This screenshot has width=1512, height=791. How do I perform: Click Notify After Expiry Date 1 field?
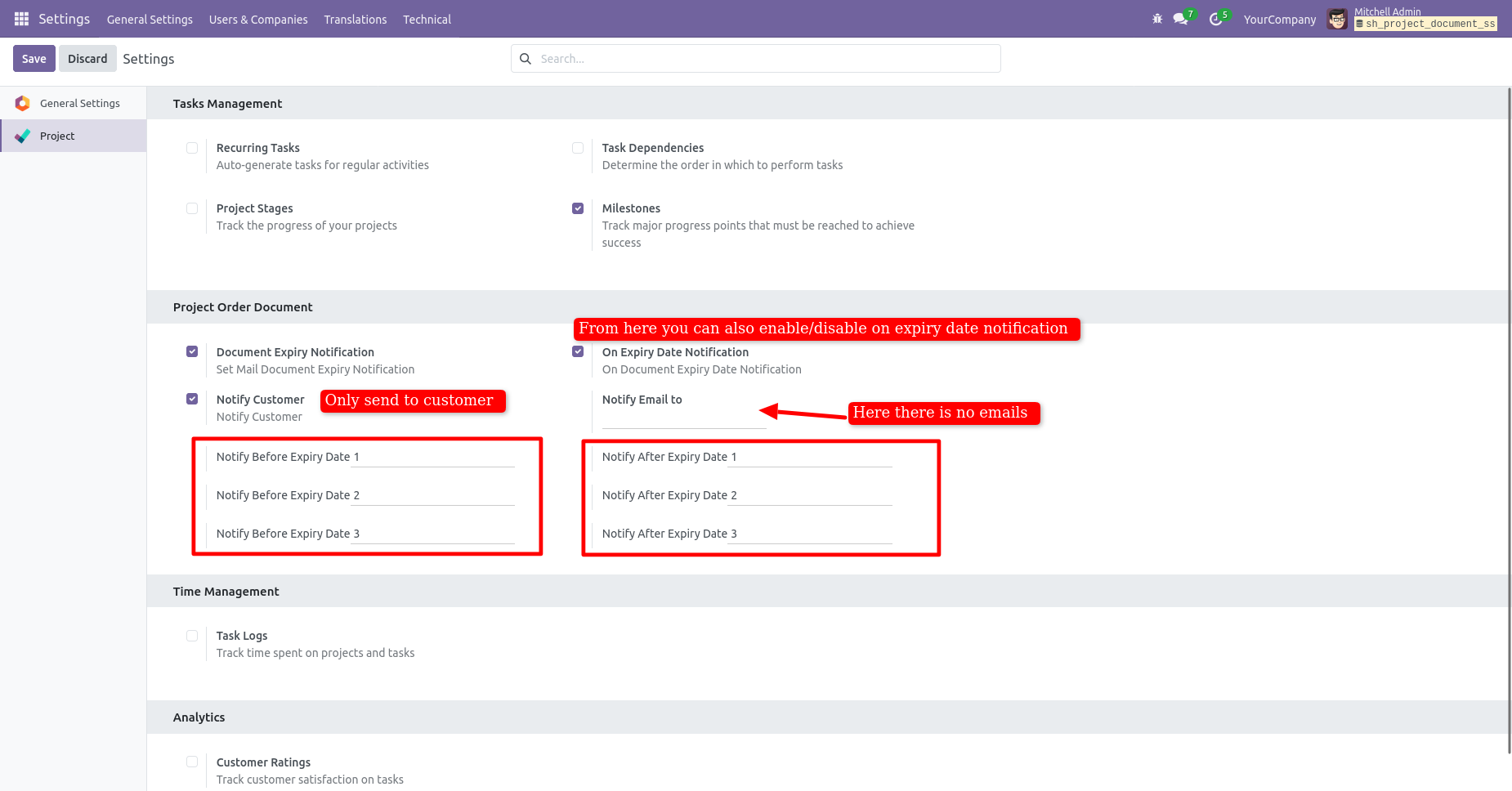[810, 458]
